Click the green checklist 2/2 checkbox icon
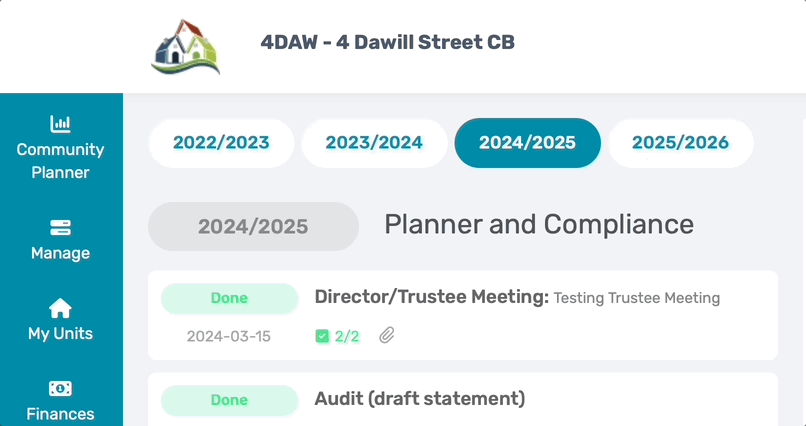Screen dimensions: 806x426 tap(322, 337)
